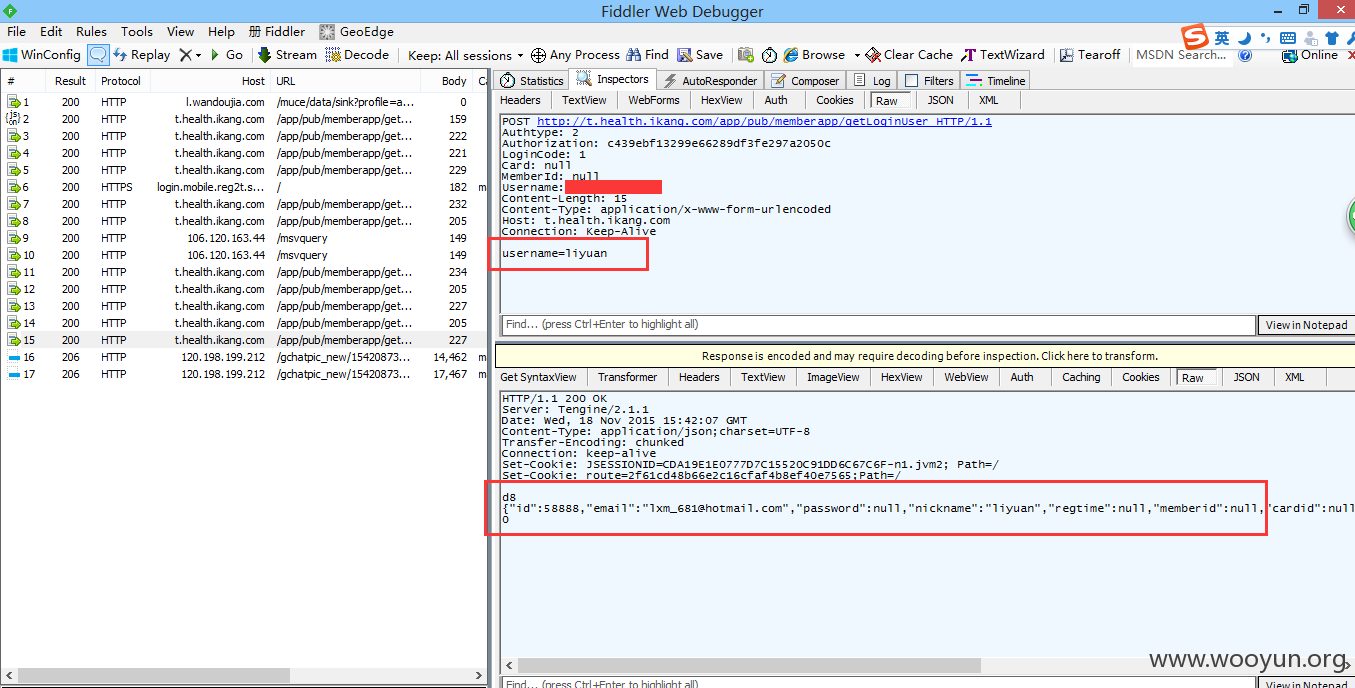Save the sessions using the toolbar Save button
The width and height of the screenshot is (1355, 688).
click(700, 55)
